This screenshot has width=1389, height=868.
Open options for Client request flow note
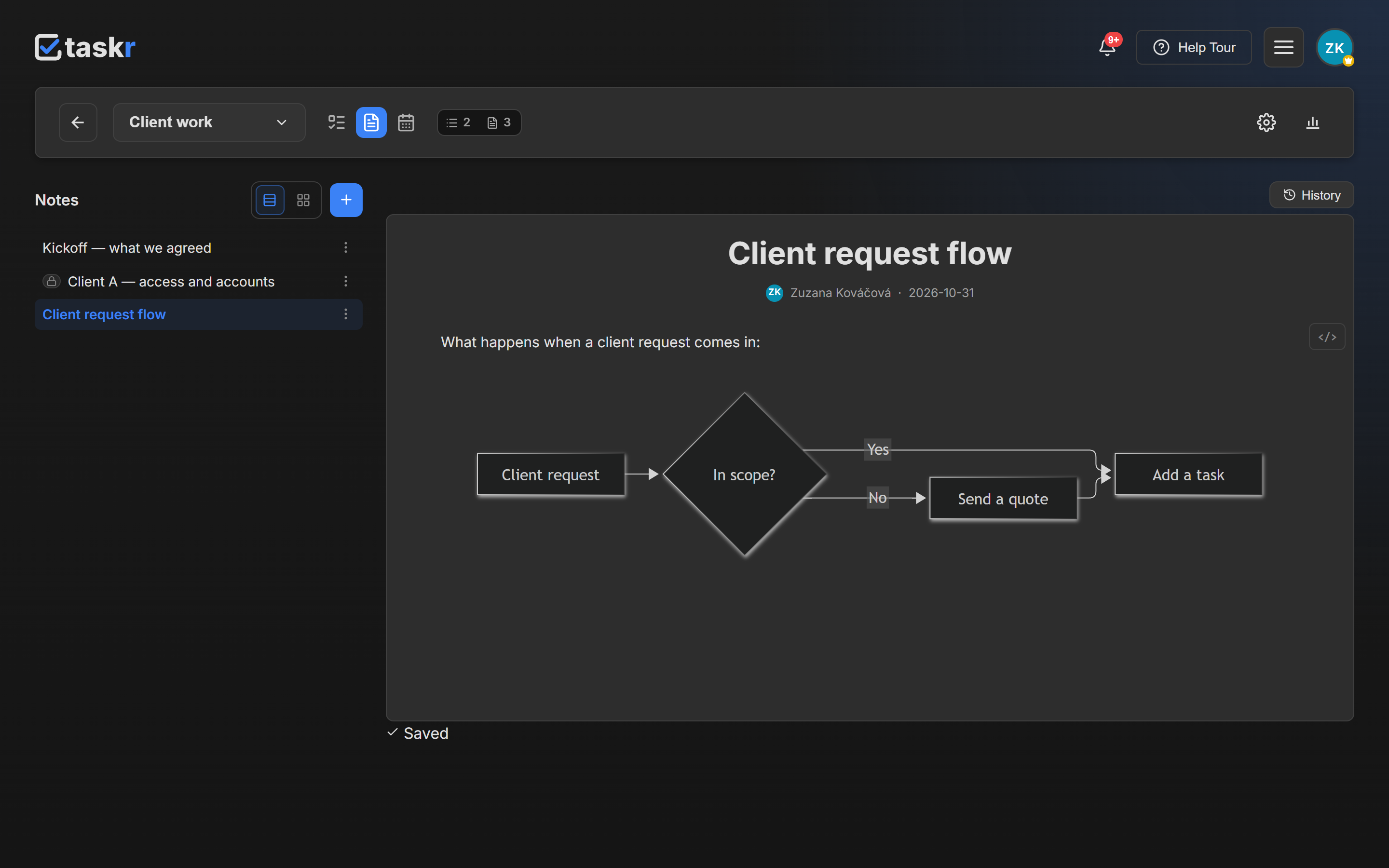point(345,314)
